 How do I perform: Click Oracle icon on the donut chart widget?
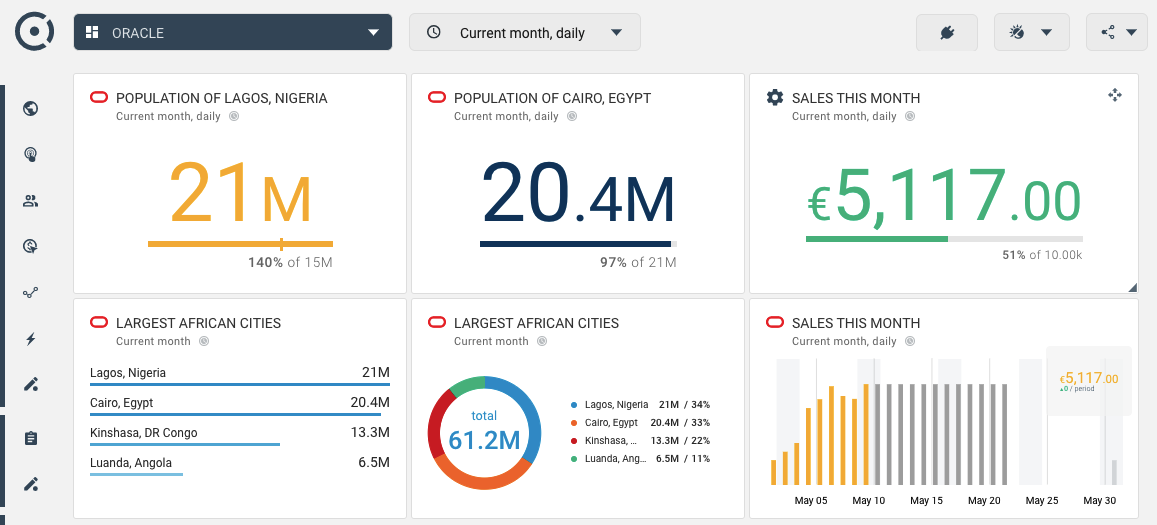point(437,323)
